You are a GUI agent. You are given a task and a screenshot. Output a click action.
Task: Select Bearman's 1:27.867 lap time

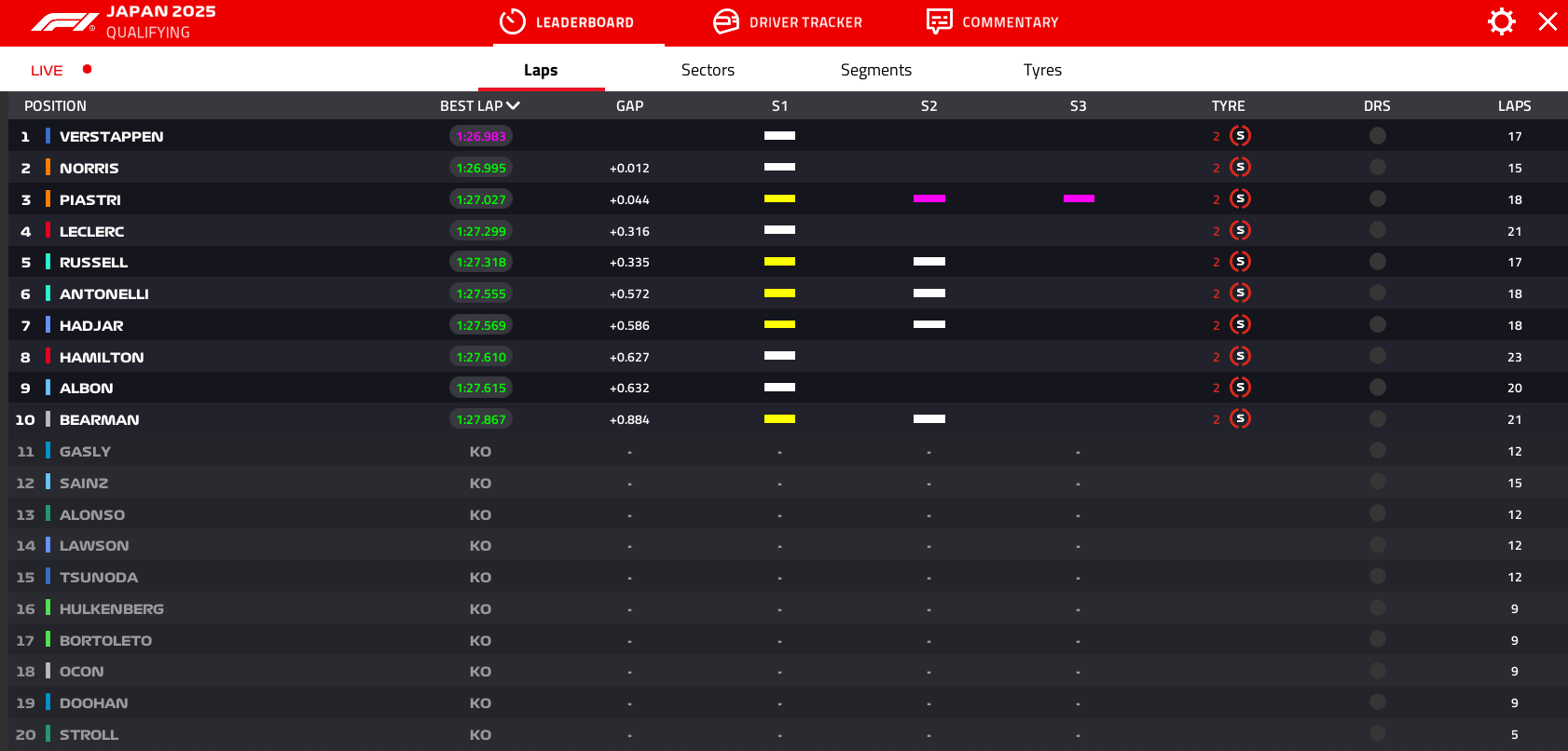coord(481,419)
